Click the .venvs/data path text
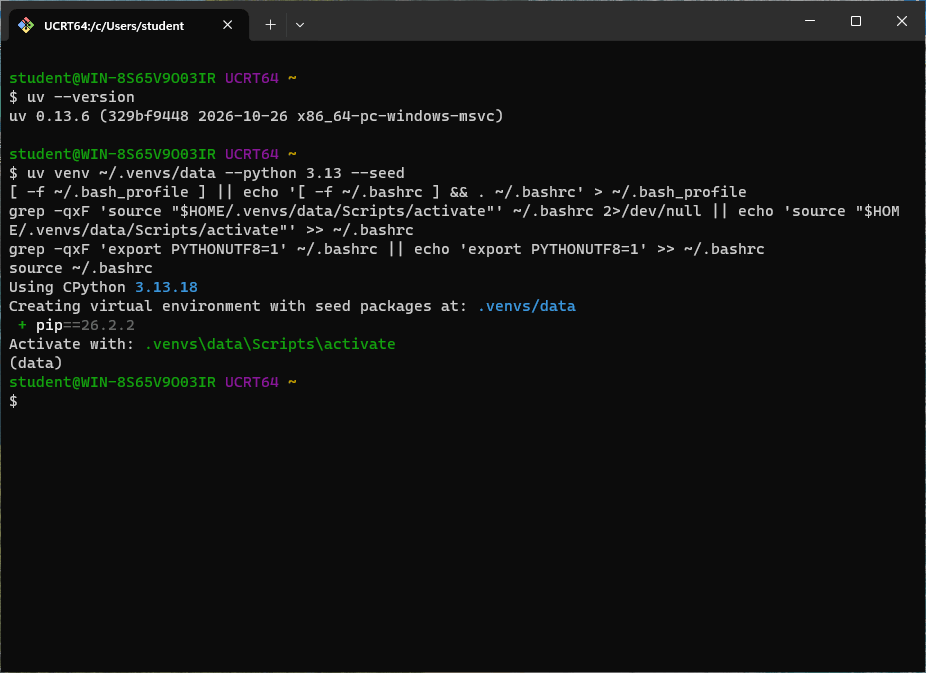This screenshot has width=926, height=673. click(527, 306)
